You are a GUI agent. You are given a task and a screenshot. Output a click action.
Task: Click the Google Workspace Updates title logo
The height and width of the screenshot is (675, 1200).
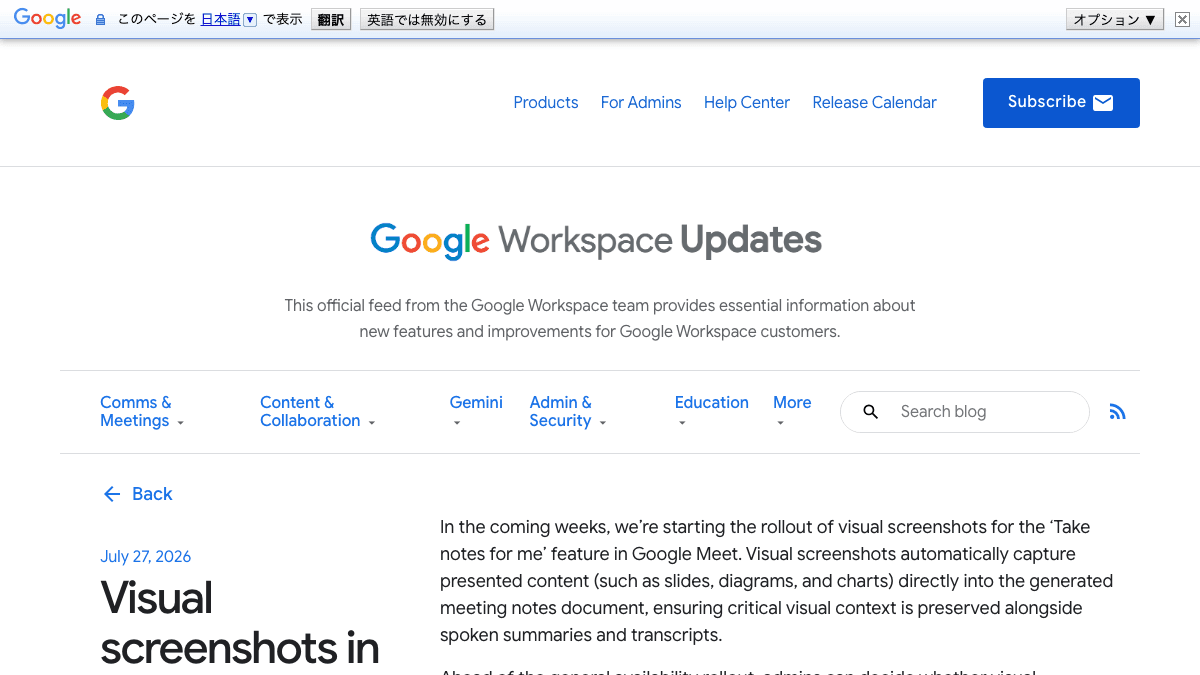pos(596,240)
